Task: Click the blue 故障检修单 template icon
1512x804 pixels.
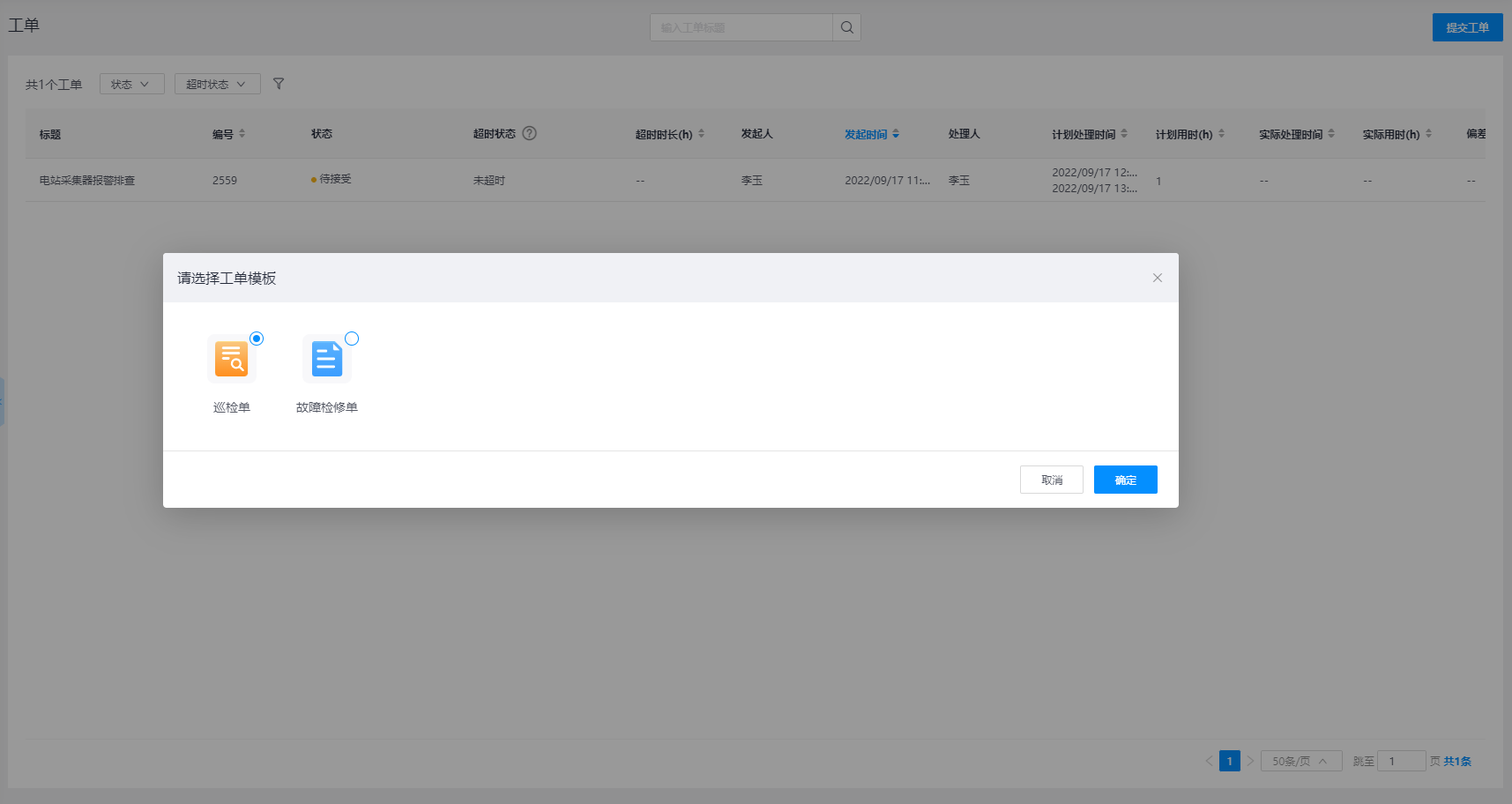Action: pos(326,359)
